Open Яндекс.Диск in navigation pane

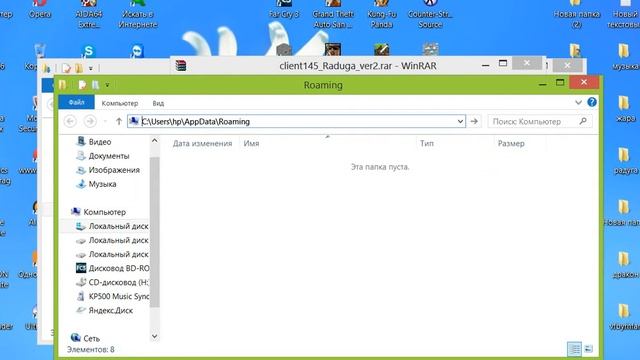click(x=104, y=310)
